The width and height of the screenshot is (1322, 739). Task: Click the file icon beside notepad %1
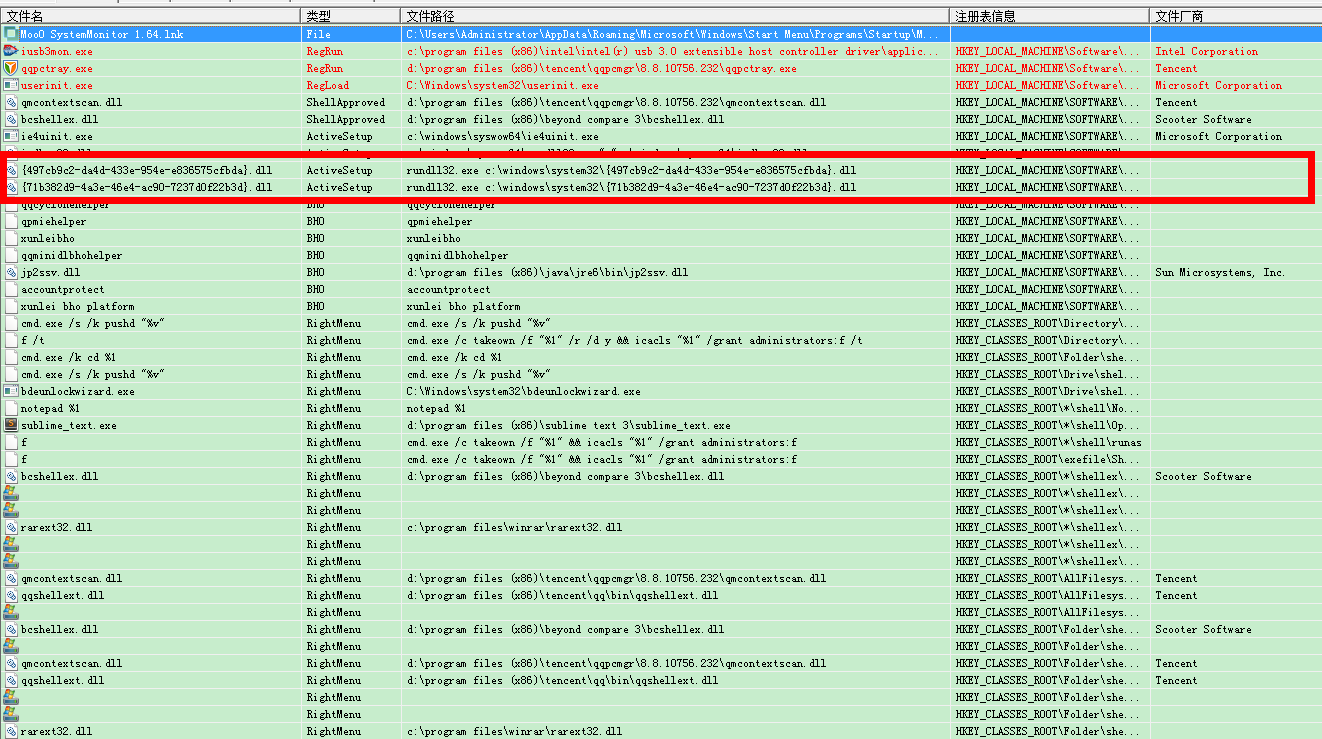point(11,408)
